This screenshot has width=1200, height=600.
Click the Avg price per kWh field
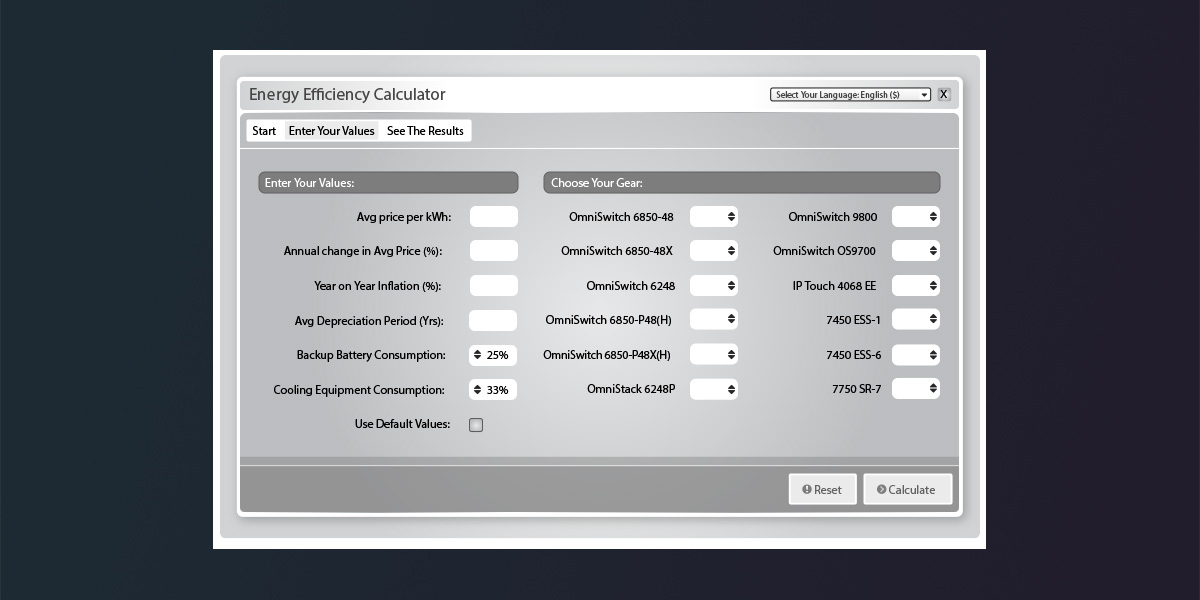[493, 217]
